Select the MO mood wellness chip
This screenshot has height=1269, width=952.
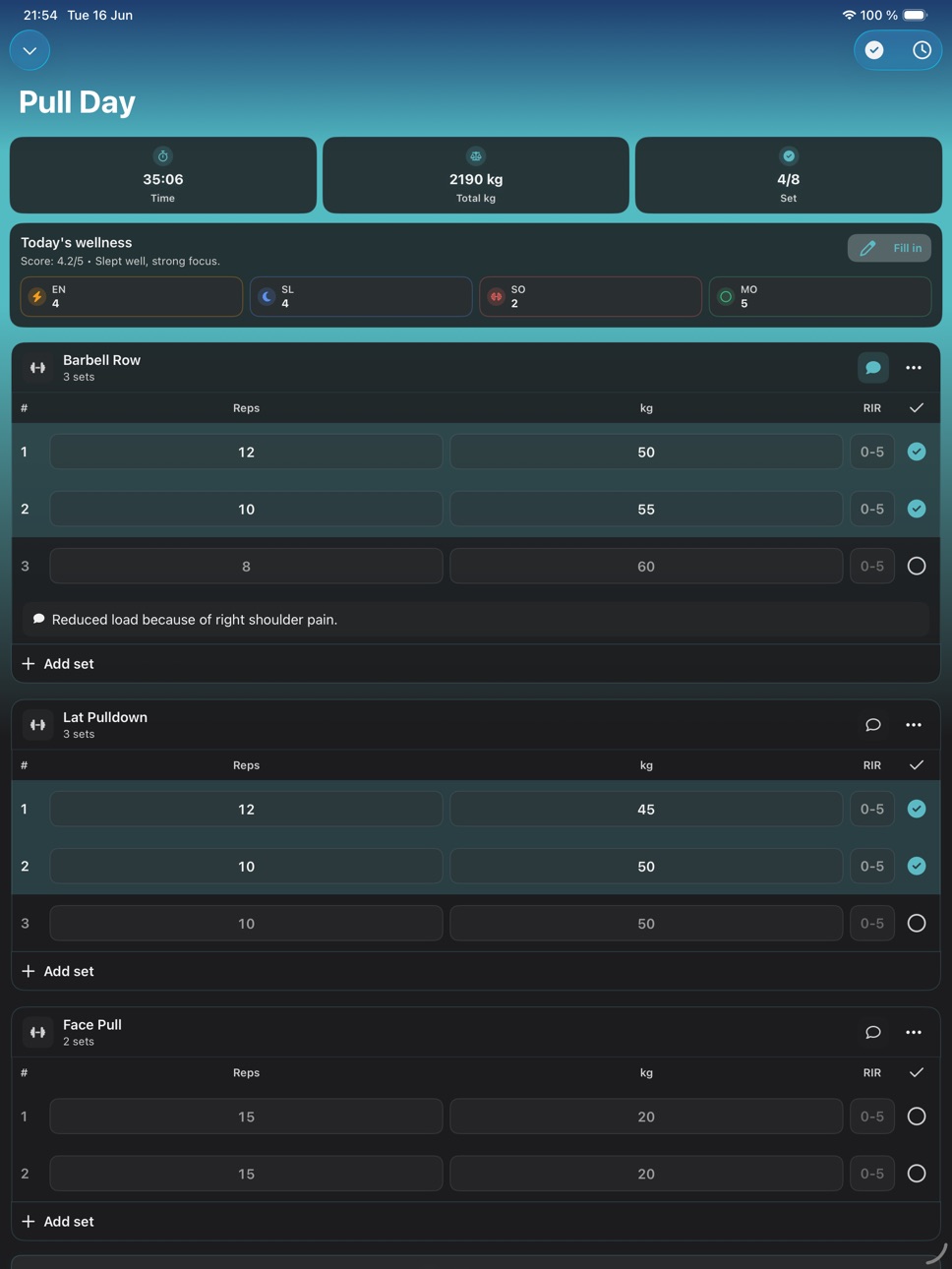pyautogui.click(x=820, y=296)
